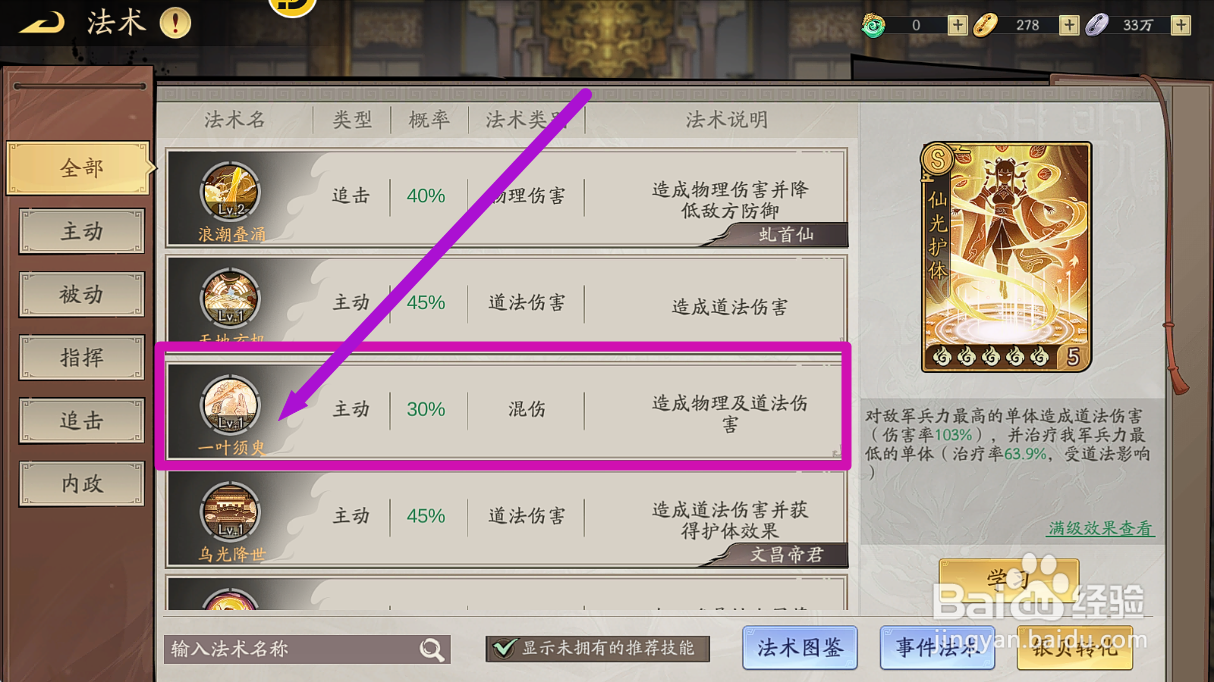This screenshot has height=682, width=1214.
Task: Open the exclamation info icon near 法术
Action: (175, 22)
